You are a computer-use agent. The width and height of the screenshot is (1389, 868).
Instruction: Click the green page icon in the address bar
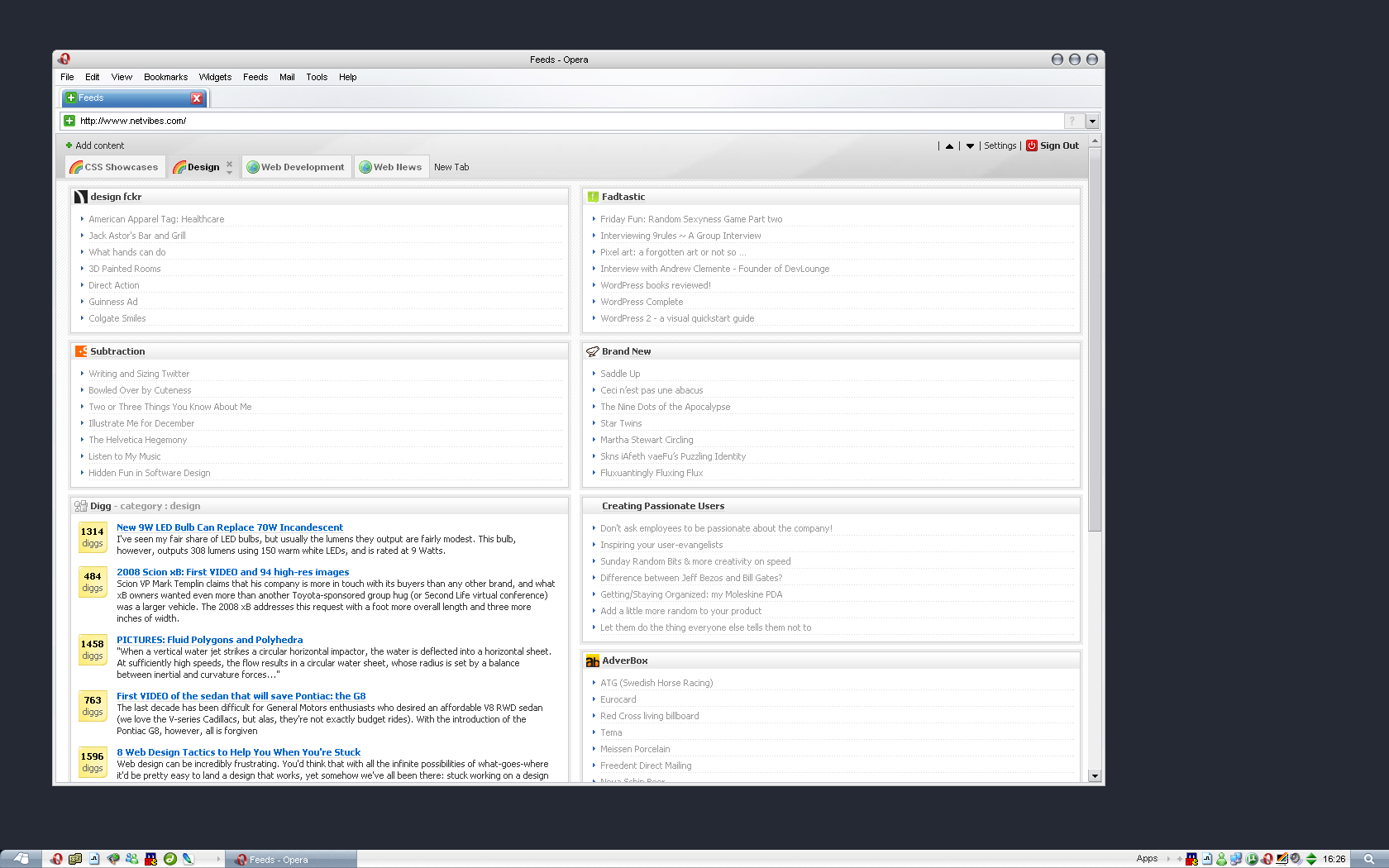click(x=69, y=121)
